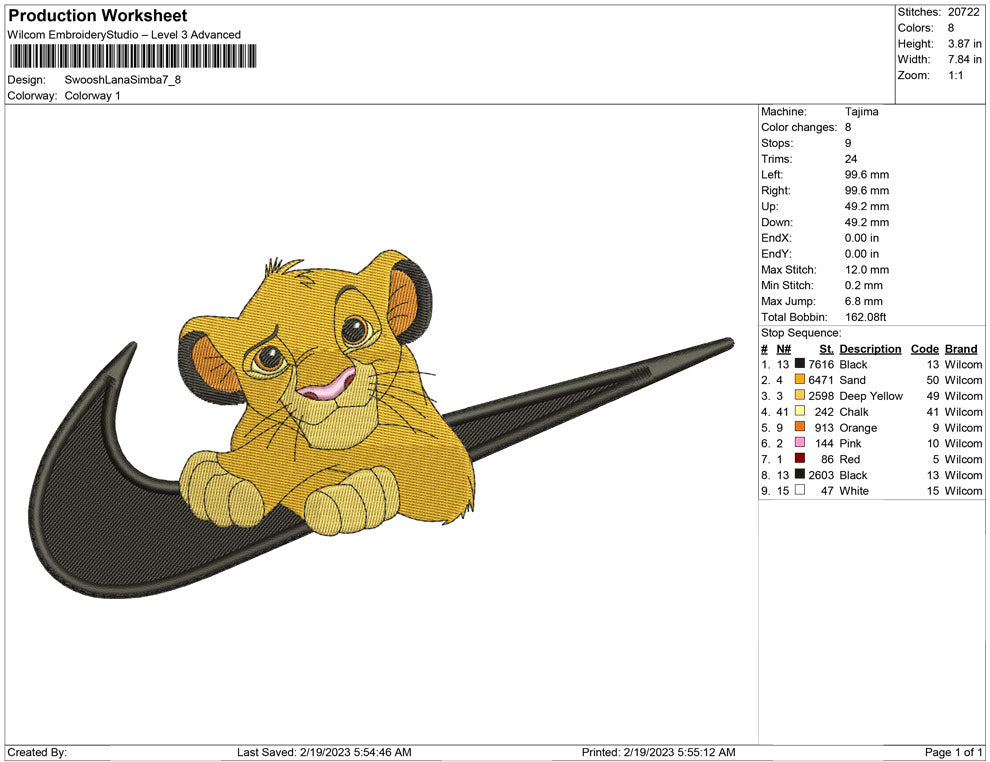Click the Wilcom EmbroideryStudio subtitle
The image size is (990, 762).
[124, 35]
